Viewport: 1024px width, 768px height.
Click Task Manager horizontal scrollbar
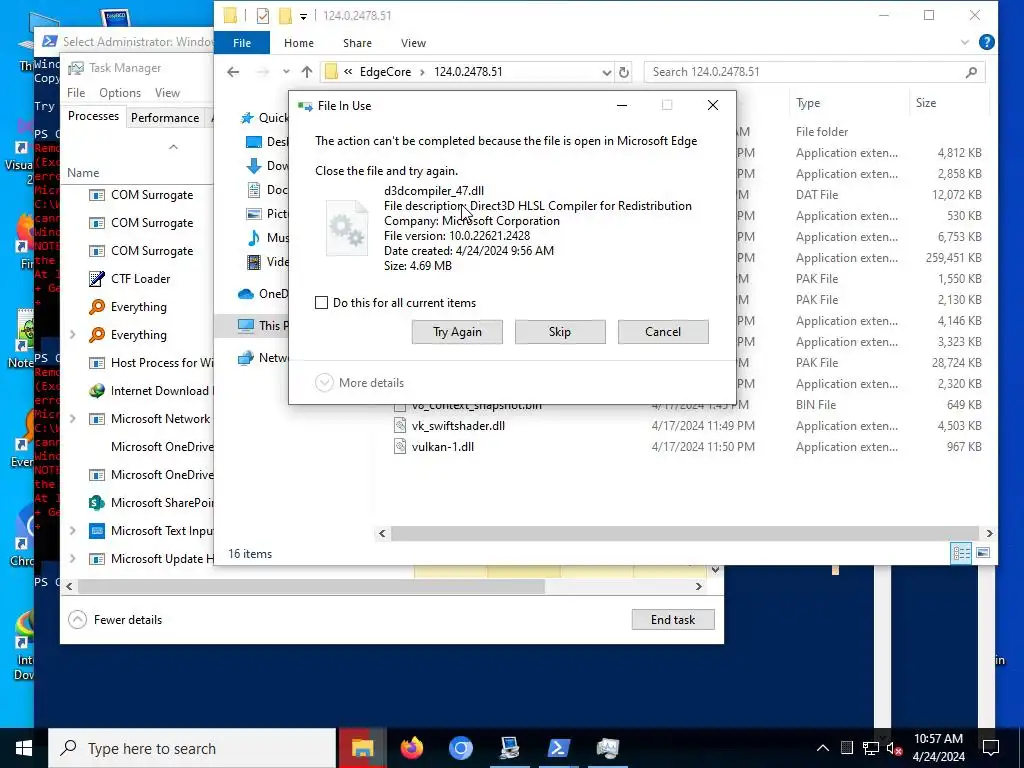[x=311, y=586]
